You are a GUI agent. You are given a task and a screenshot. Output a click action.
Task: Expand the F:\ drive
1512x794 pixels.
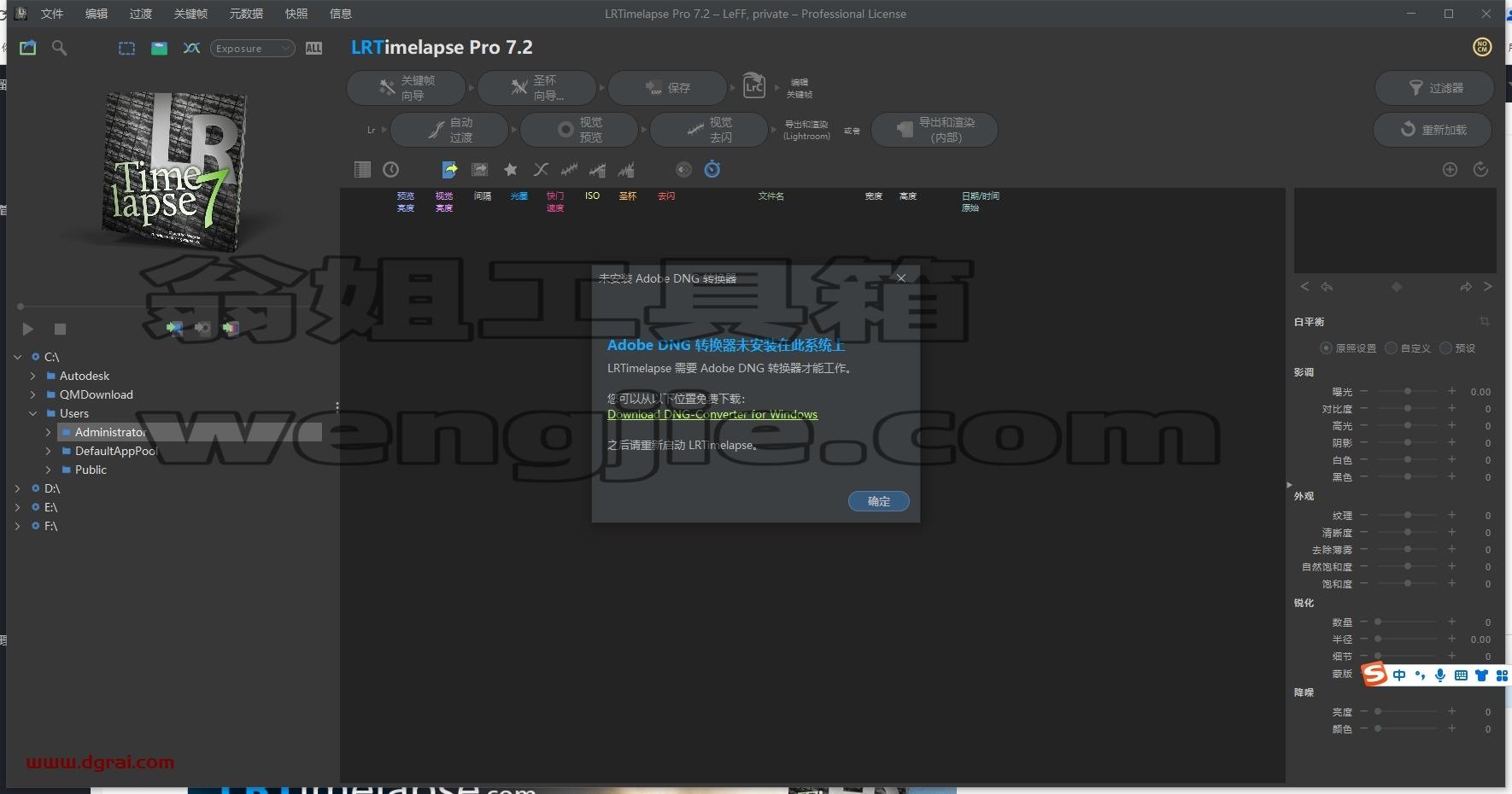coord(18,526)
